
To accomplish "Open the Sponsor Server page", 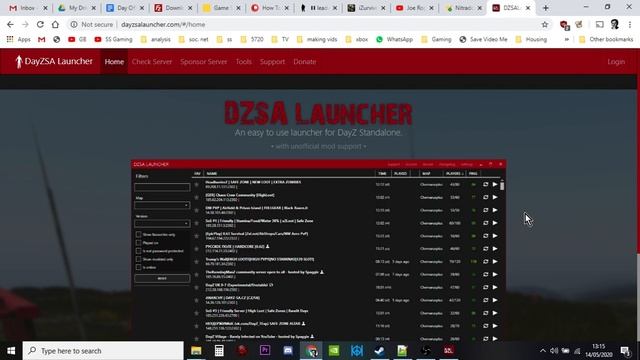I will coord(204,62).
